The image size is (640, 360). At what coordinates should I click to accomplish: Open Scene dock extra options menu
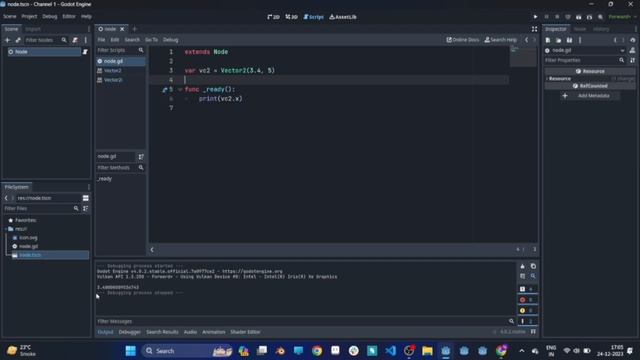tap(85, 40)
